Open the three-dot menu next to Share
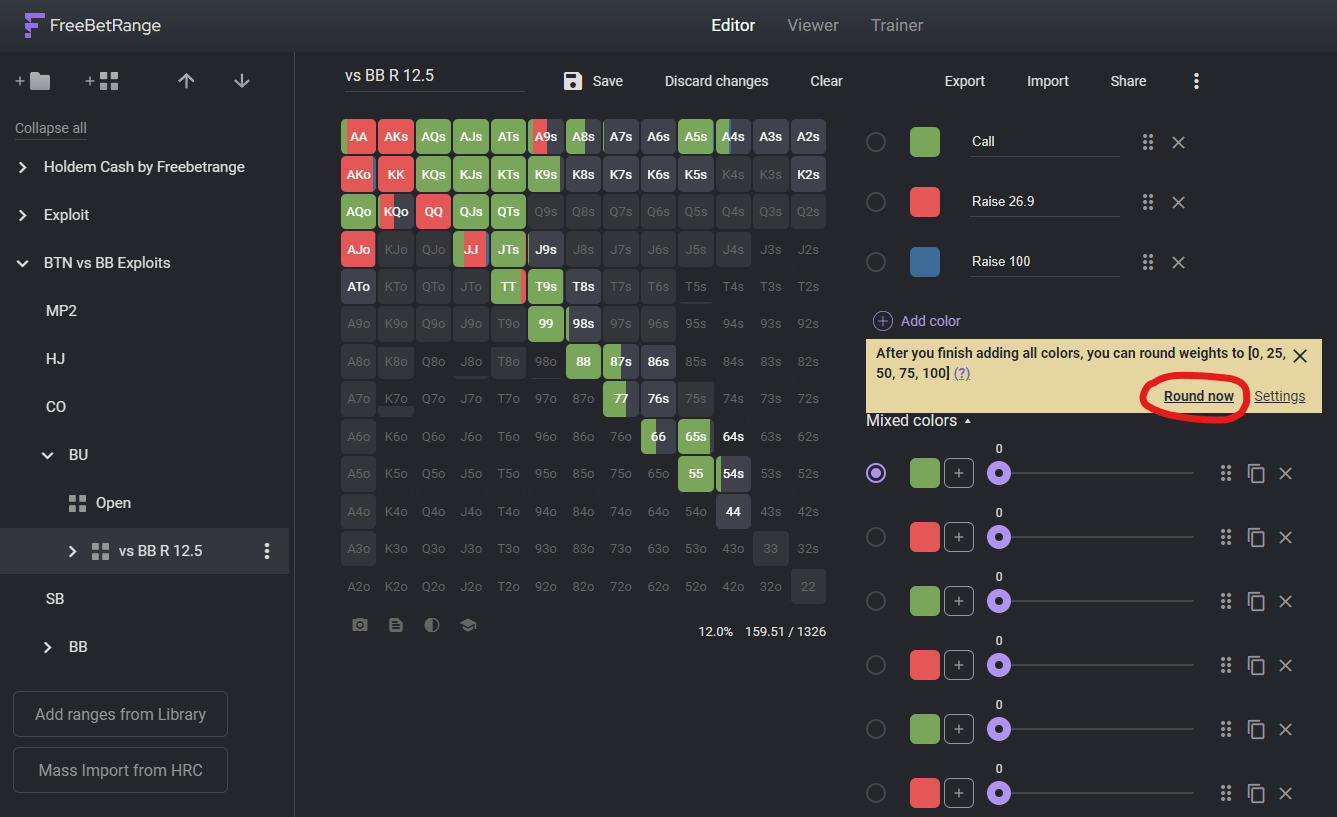 [x=1196, y=81]
